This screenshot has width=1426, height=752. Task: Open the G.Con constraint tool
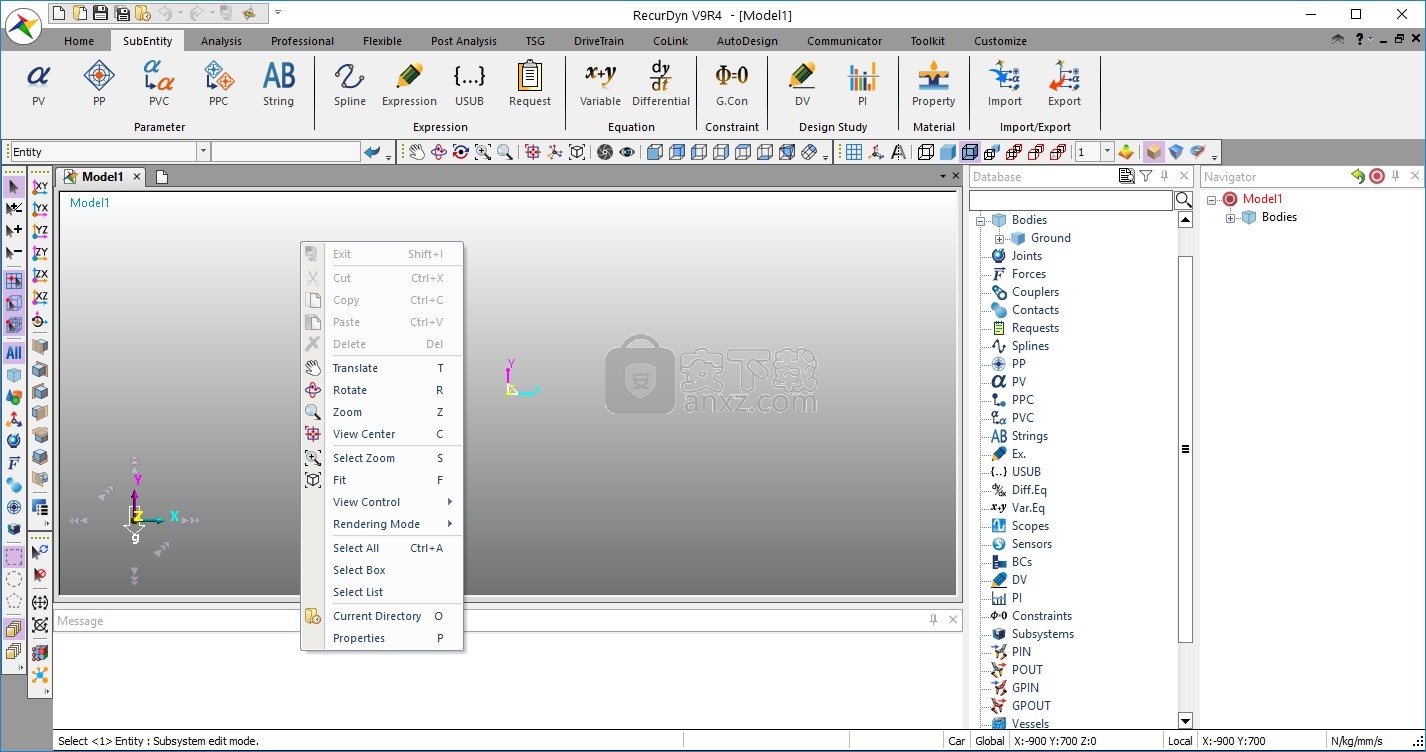(x=732, y=83)
